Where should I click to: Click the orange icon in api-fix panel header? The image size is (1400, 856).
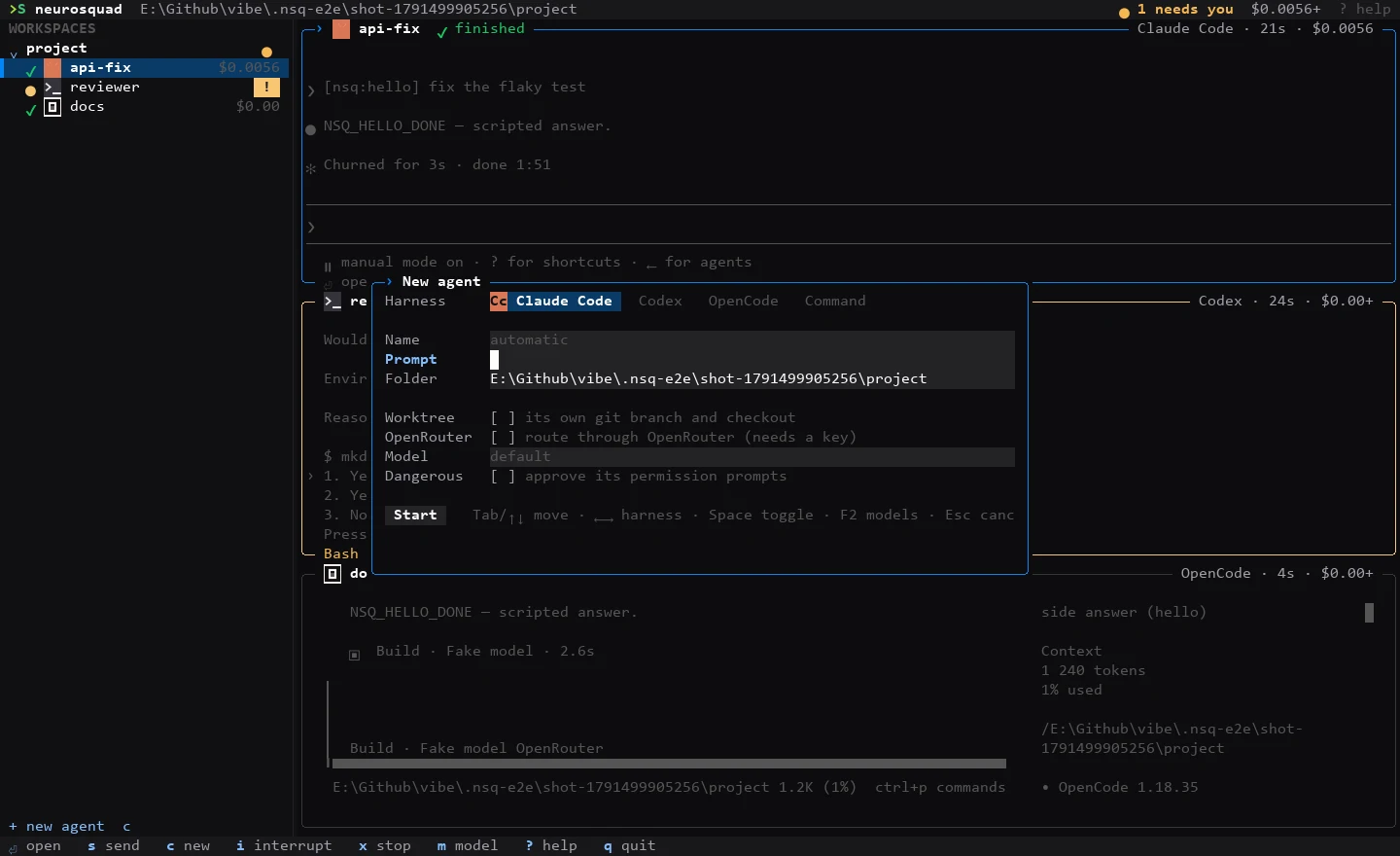[x=341, y=29]
